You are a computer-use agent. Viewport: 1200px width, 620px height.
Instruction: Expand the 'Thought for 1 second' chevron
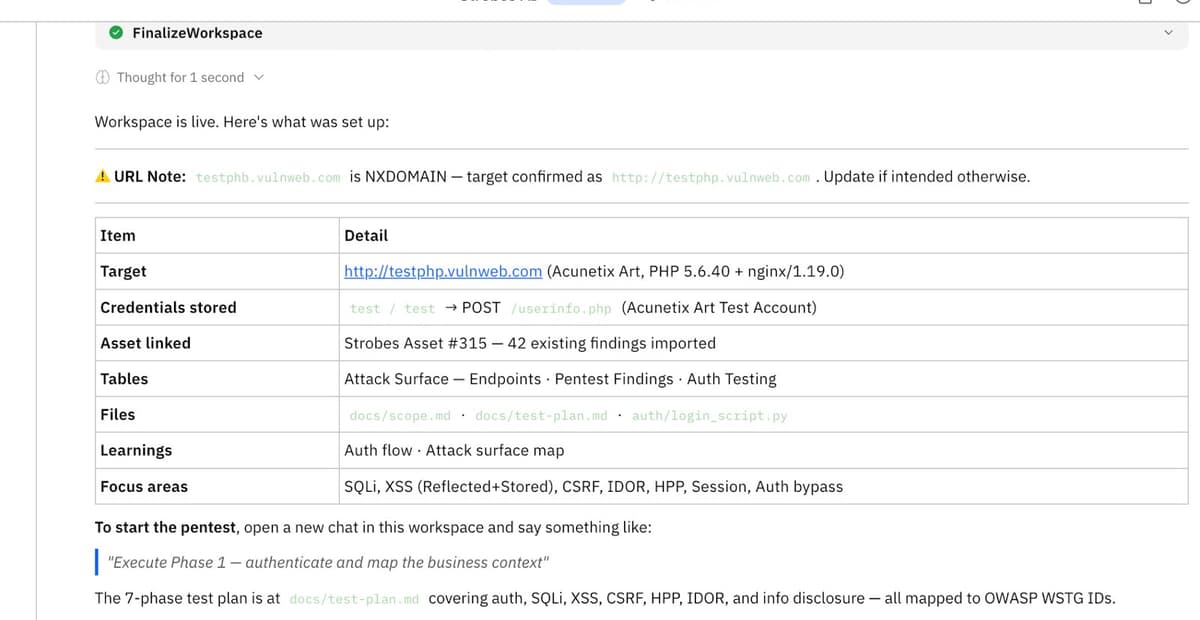click(259, 77)
